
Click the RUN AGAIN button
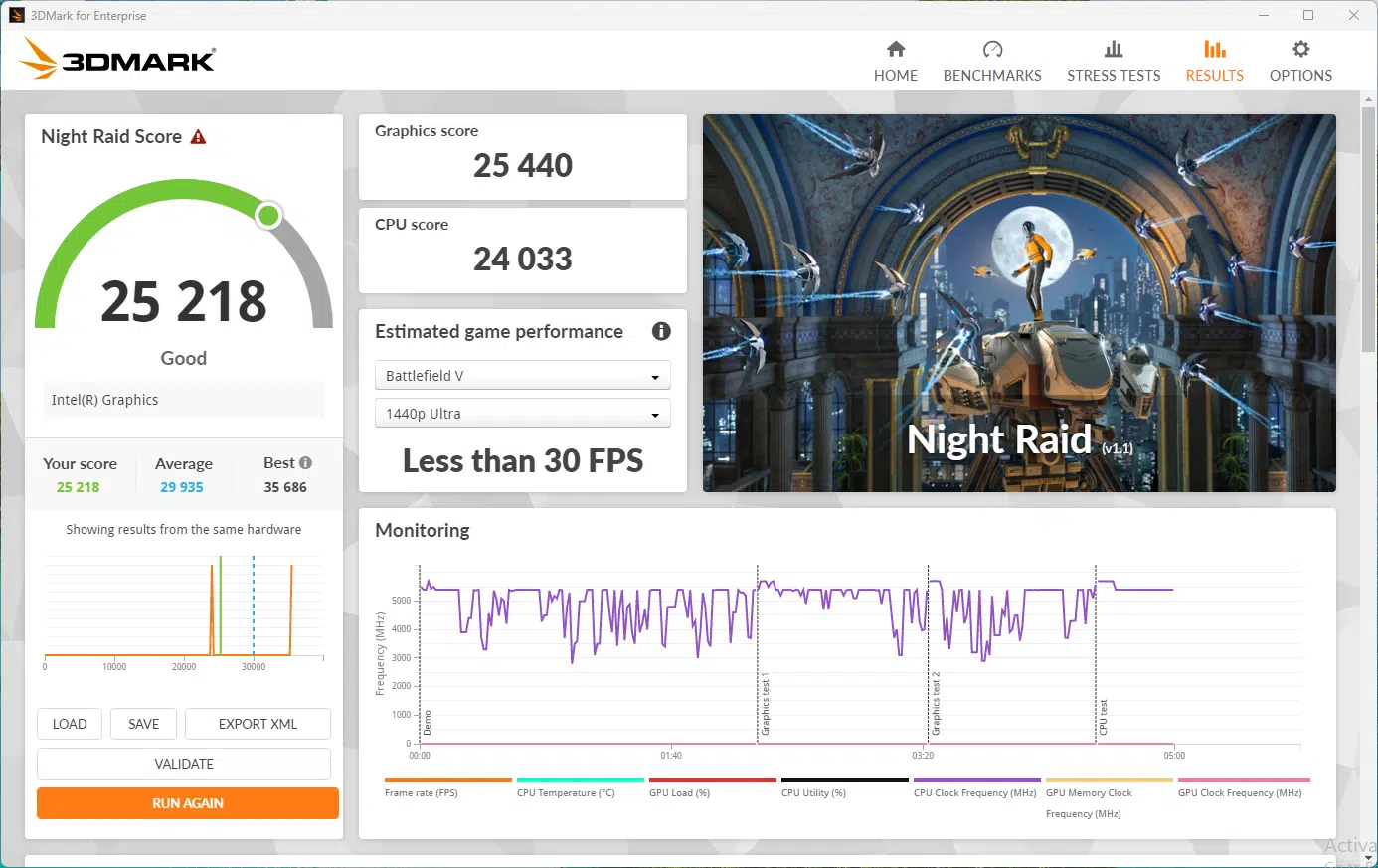[188, 803]
